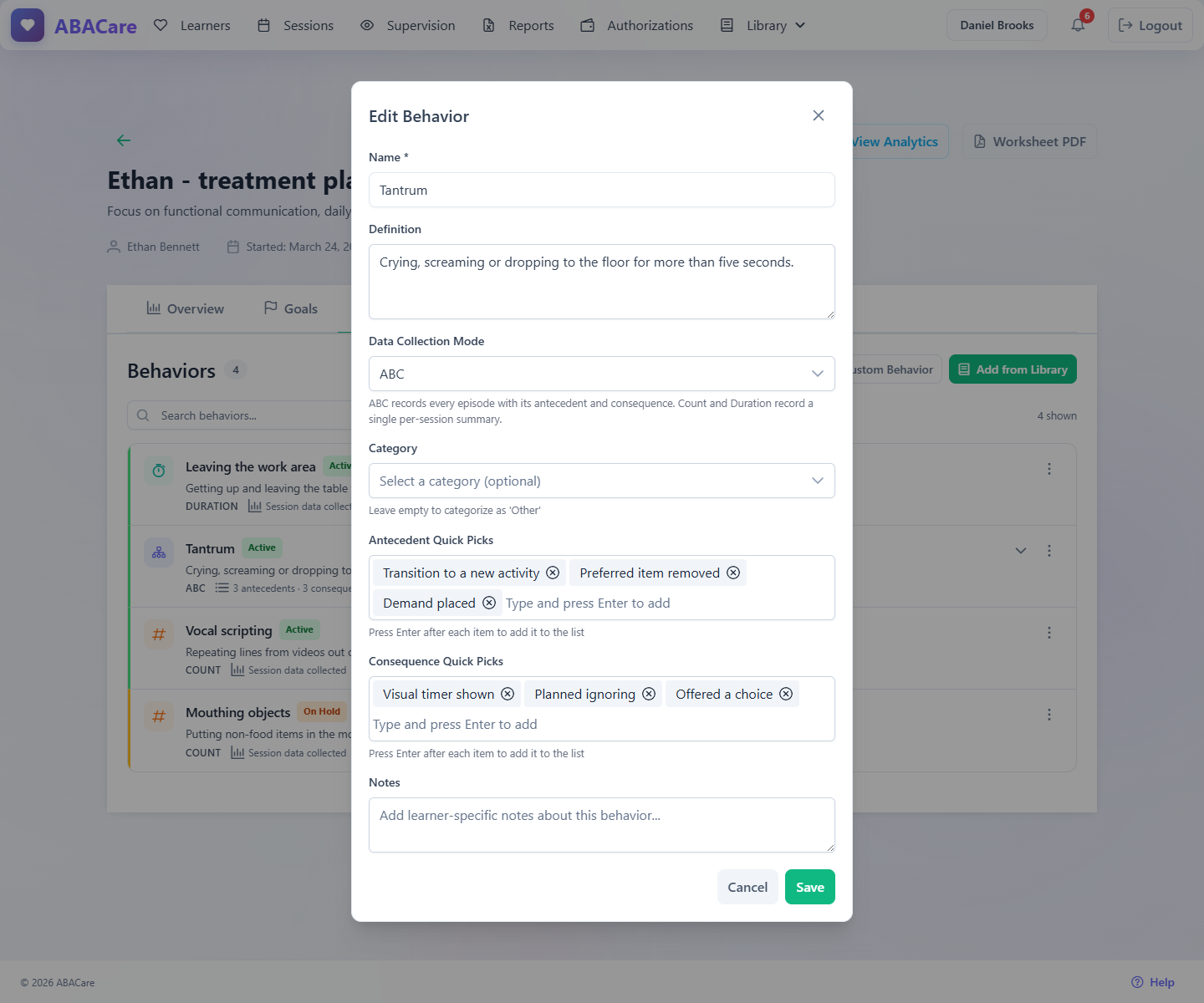Open the menu for Leaving the work area

(x=1049, y=469)
